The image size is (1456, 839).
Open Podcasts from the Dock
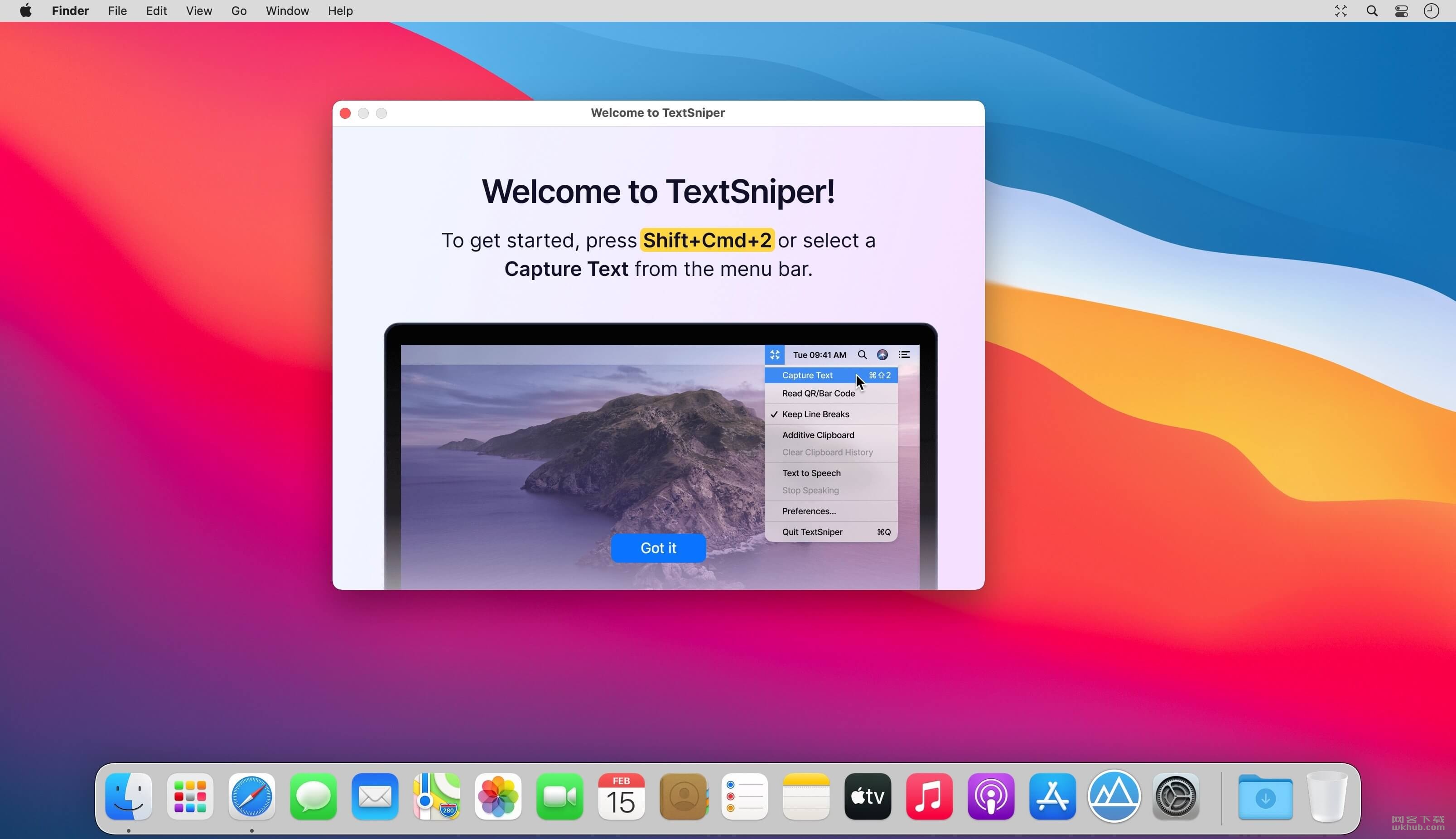[991, 796]
